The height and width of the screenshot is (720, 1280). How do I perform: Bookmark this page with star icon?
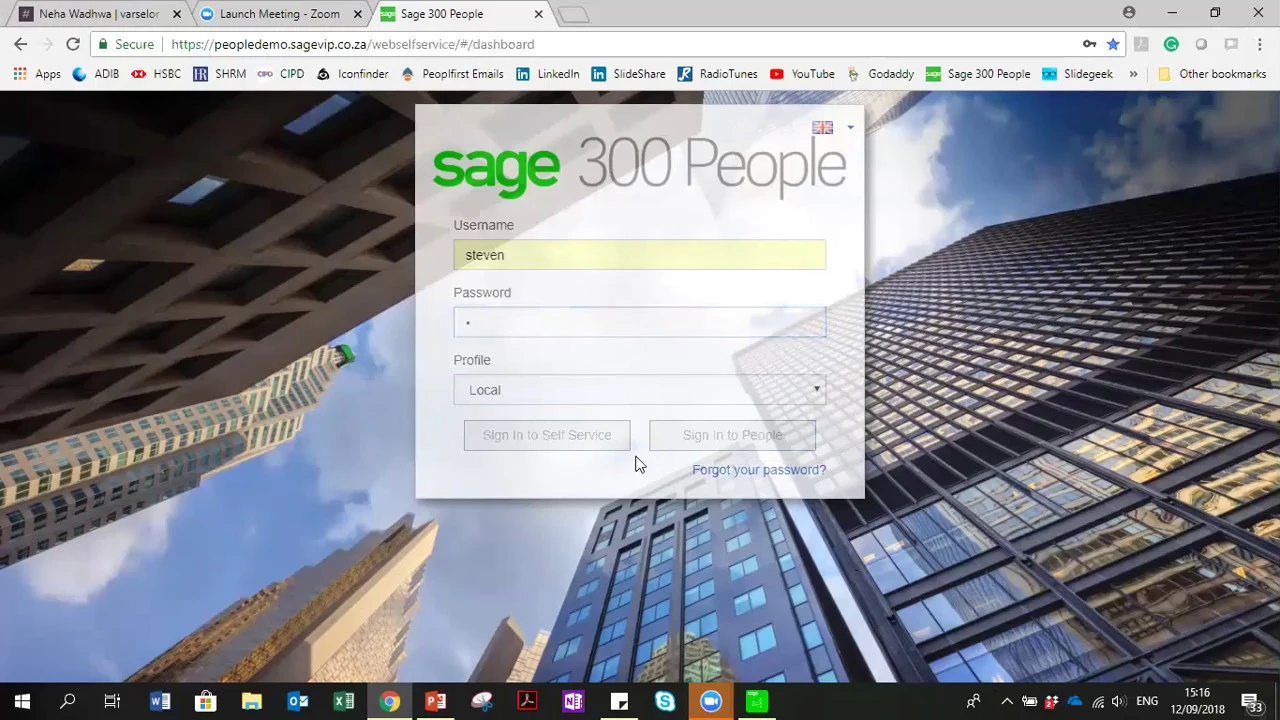click(x=1113, y=44)
